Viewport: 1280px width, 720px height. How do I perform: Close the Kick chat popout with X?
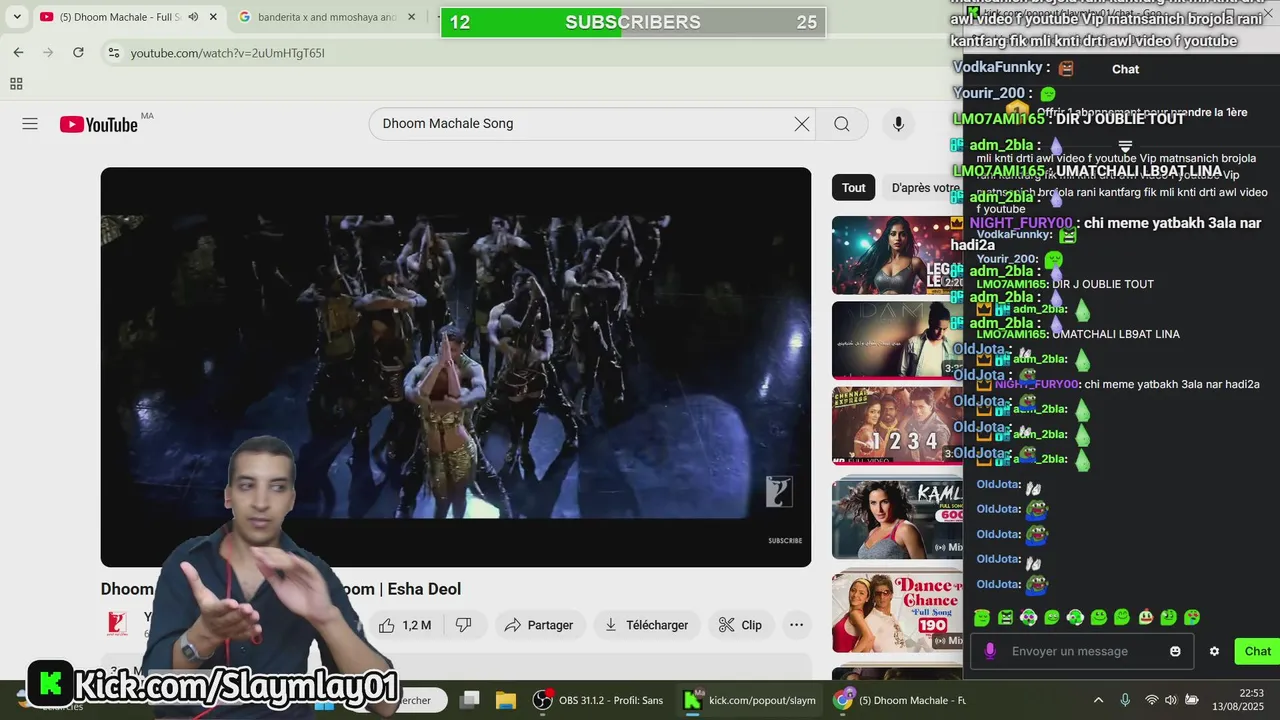point(1268,12)
